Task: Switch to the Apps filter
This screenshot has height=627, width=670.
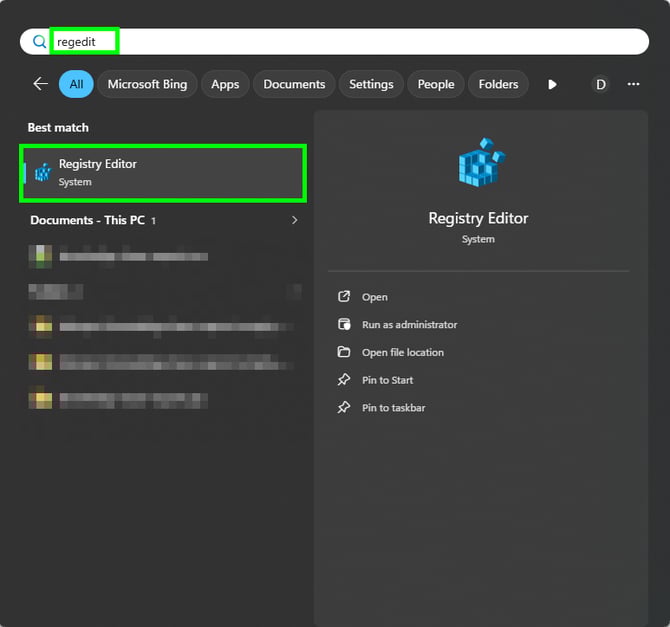Action: click(x=225, y=84)
